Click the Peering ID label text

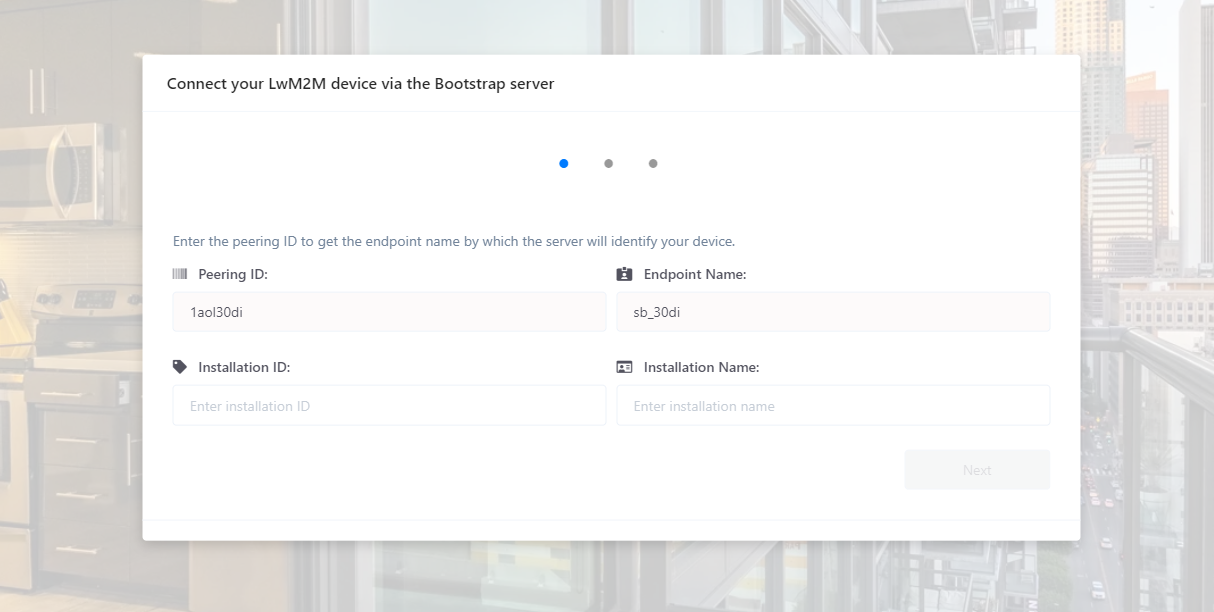(233, 274)
